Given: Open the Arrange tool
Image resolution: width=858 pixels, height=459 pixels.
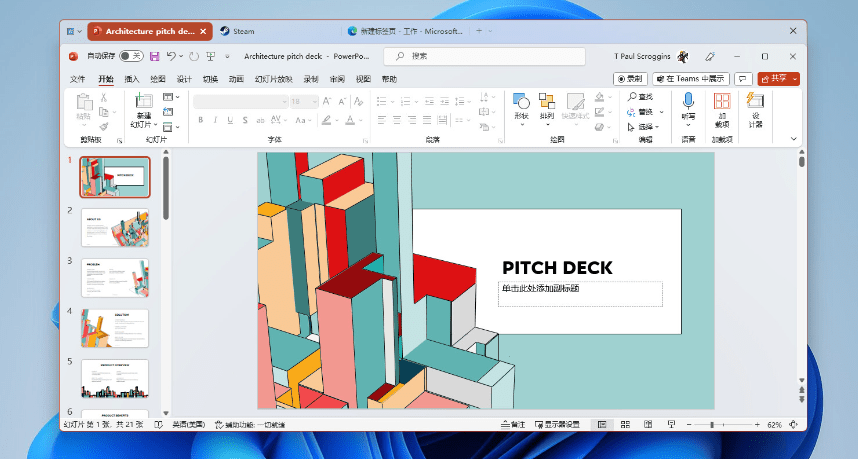Looking at the screenshot, I should [547, 101].
